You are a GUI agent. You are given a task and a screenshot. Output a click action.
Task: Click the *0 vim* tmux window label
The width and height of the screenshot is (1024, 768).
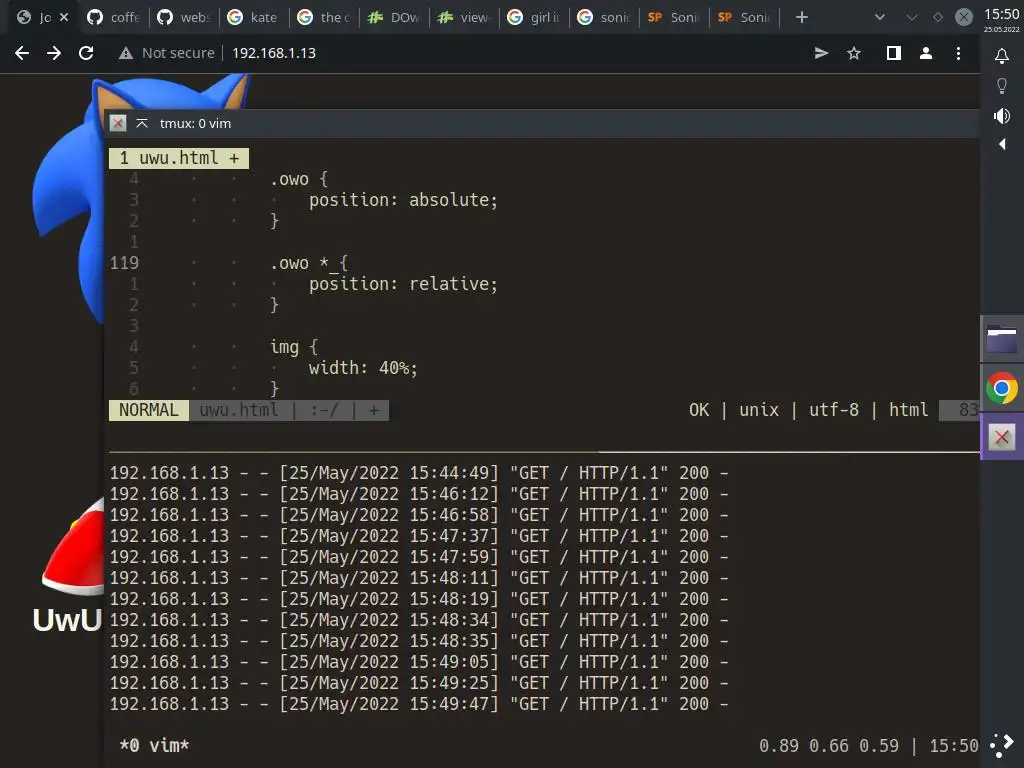click(x=154, y=746)
